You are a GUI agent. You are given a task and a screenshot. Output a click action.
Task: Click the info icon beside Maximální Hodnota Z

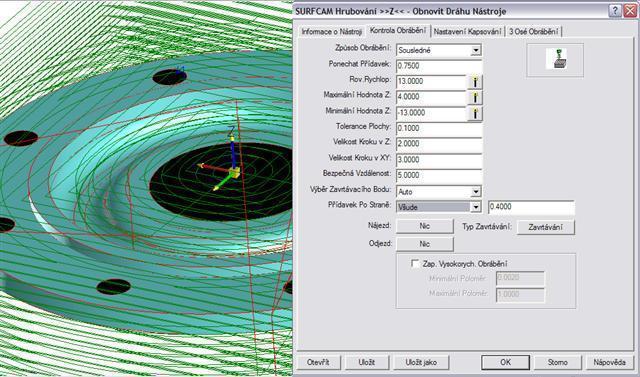coord(474,97)
